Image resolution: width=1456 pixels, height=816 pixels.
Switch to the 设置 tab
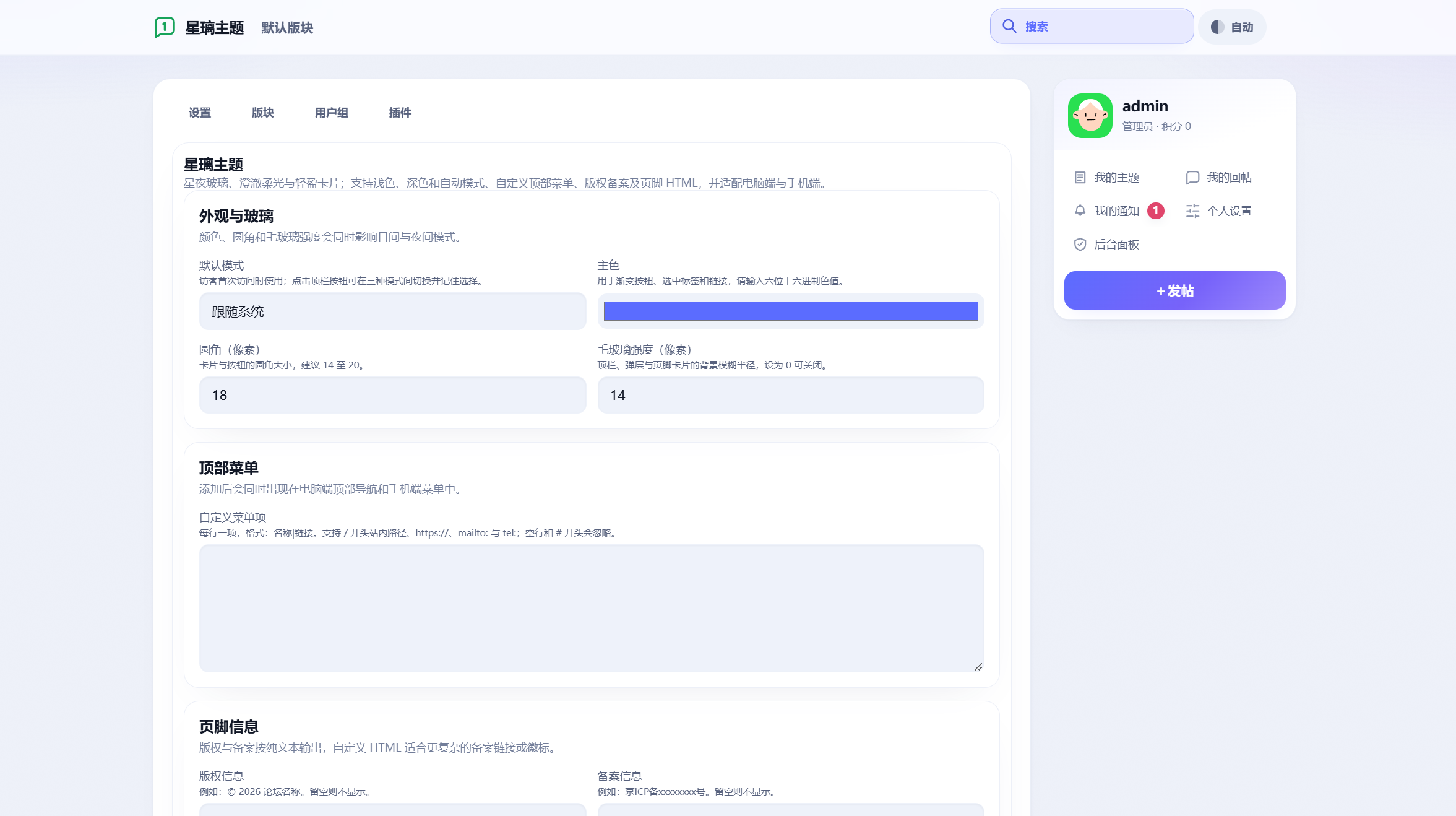tap(200, 113)
